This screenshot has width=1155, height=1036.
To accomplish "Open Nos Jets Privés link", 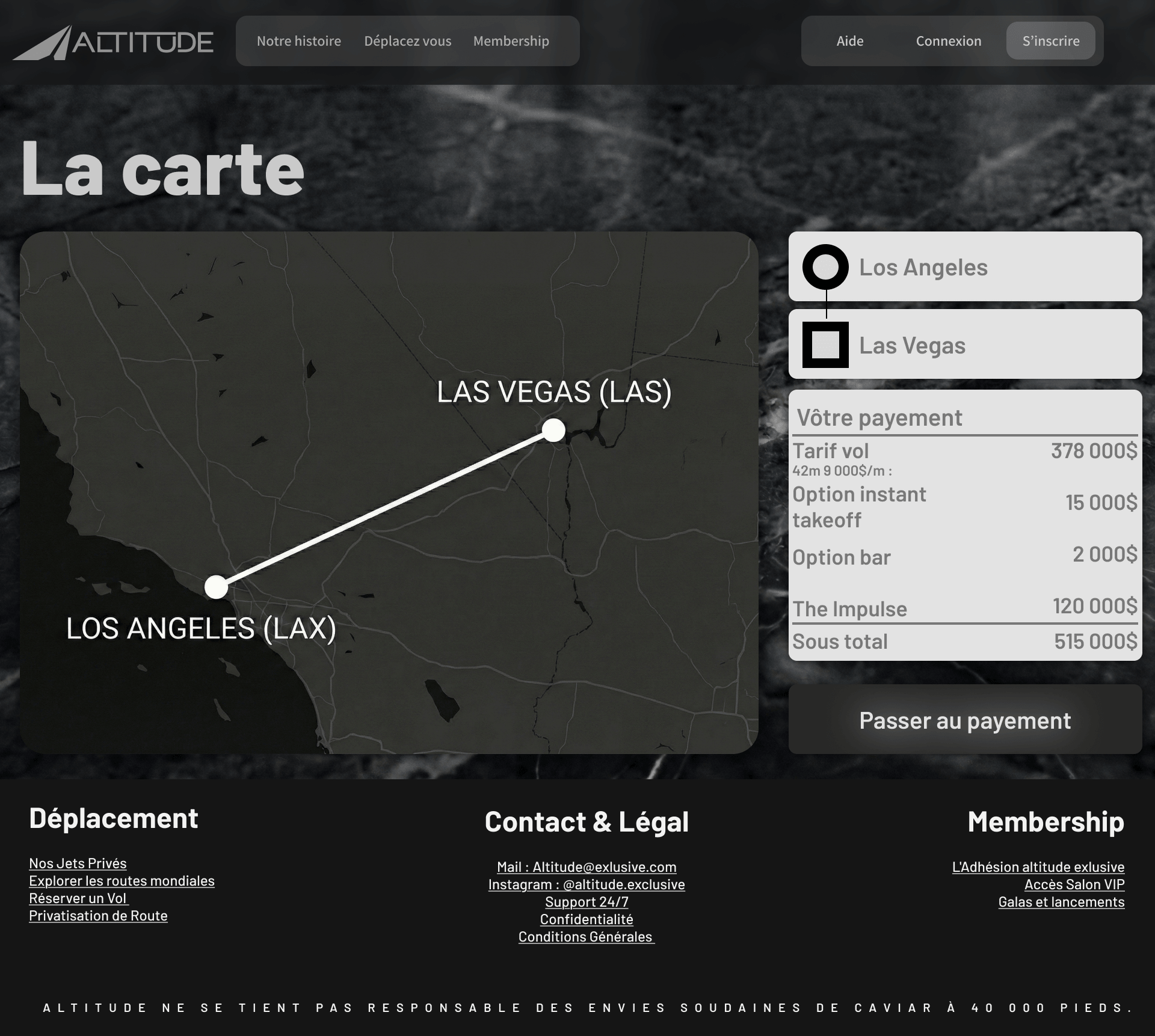I will [78, 863].
